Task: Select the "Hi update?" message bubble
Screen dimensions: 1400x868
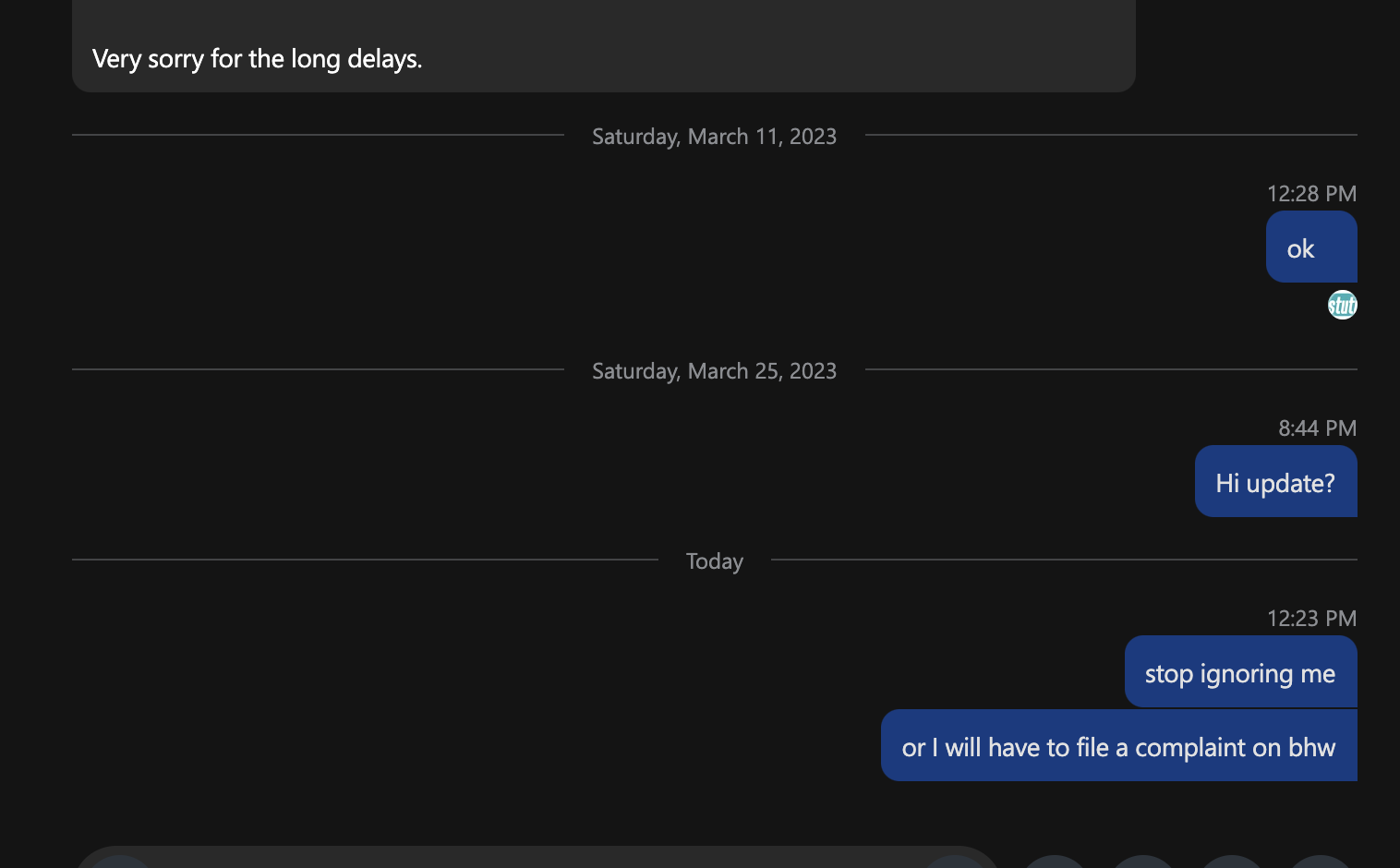Action: pyautogui.click(x=1276, y=481)
